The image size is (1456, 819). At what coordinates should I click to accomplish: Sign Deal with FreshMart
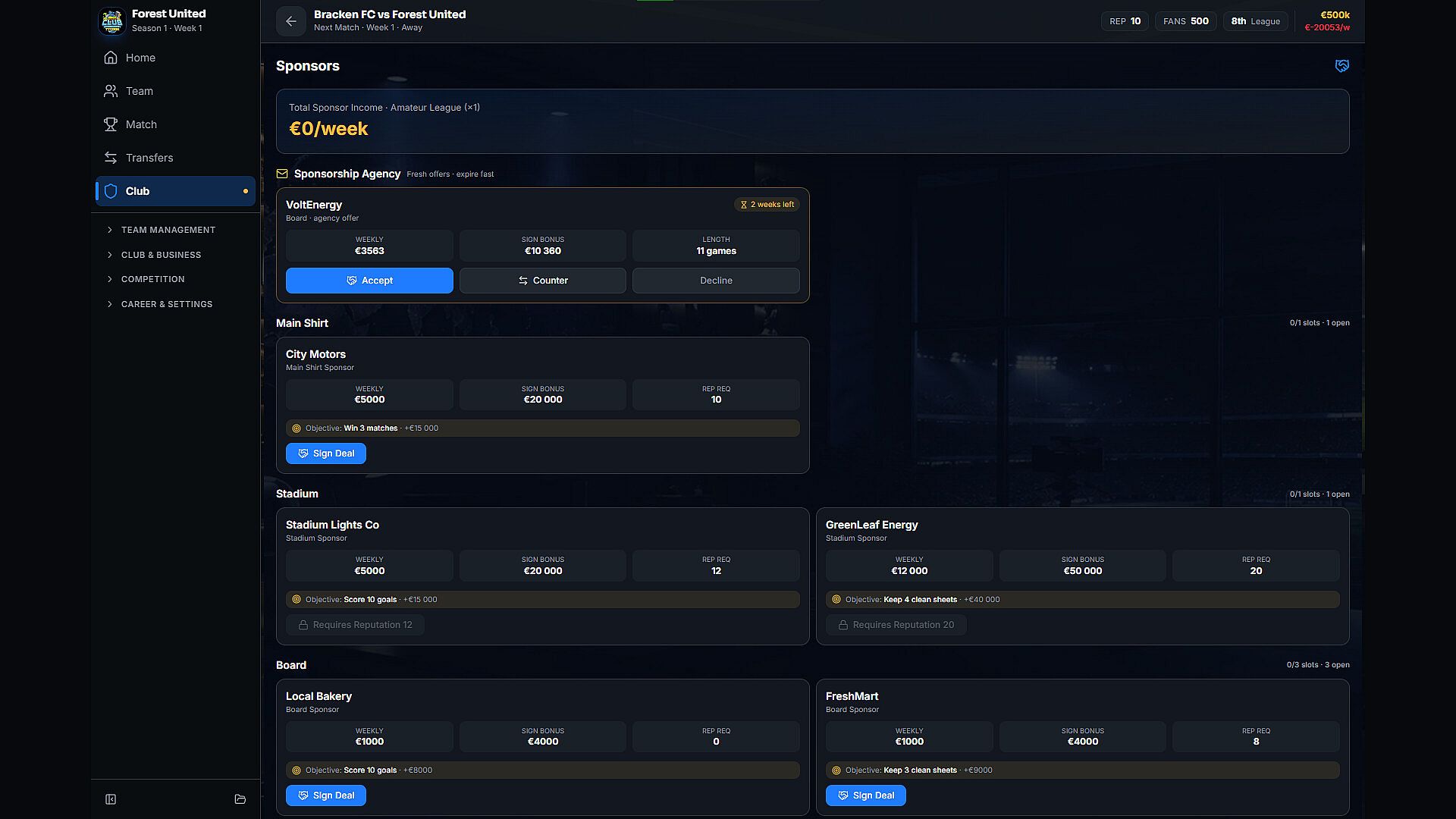(x=866, y=795)
